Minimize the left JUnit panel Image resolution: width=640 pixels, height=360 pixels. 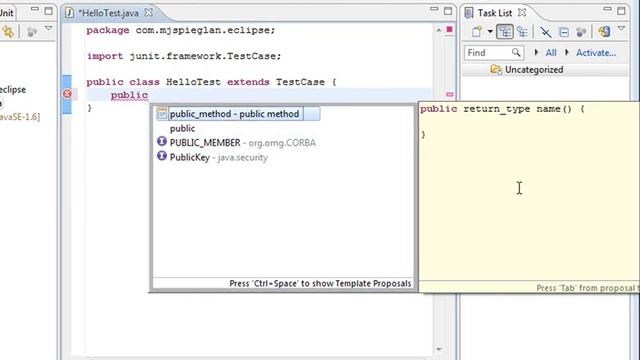click(x=35, y=9)
